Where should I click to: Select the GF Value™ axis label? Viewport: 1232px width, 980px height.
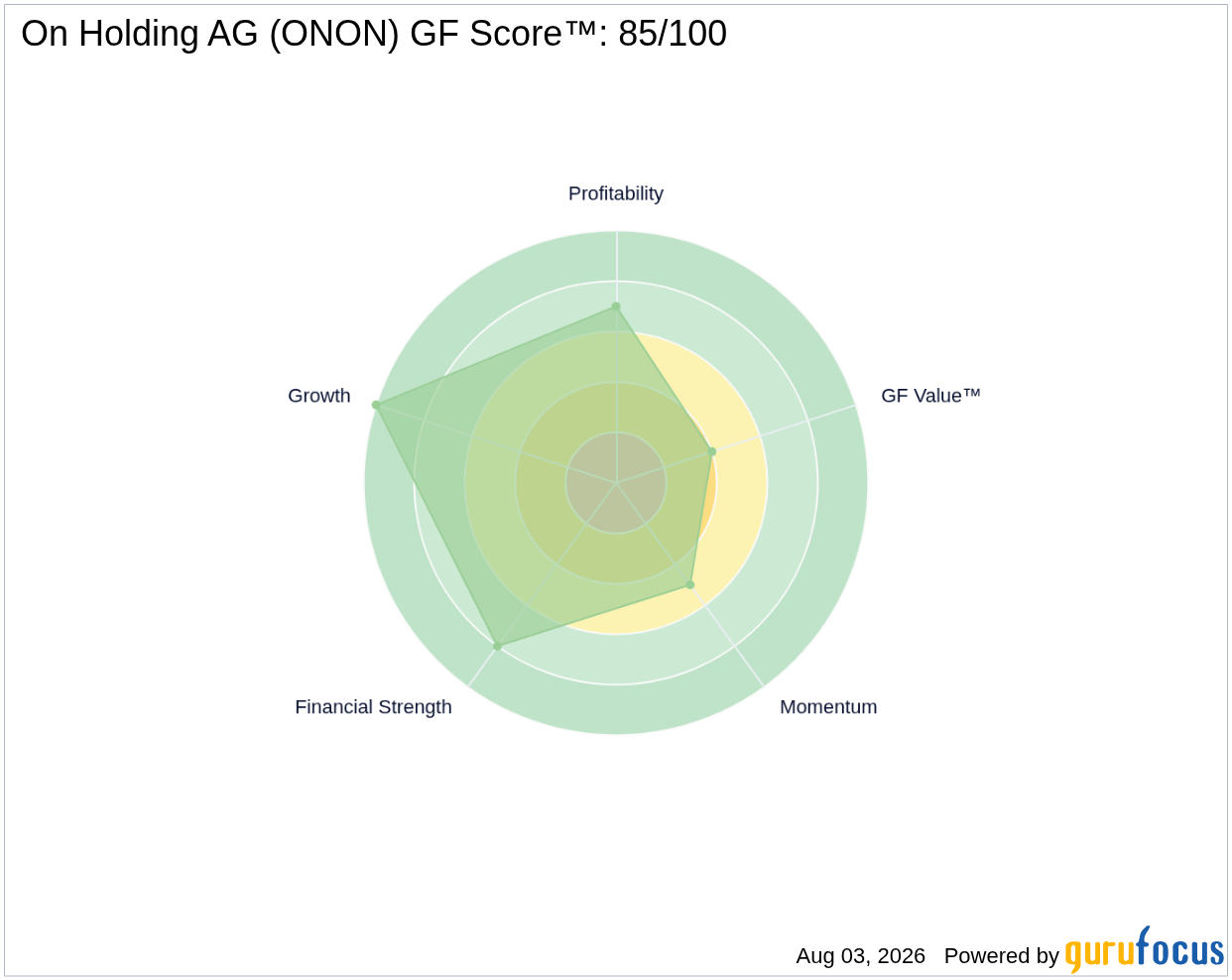[930, 396]
